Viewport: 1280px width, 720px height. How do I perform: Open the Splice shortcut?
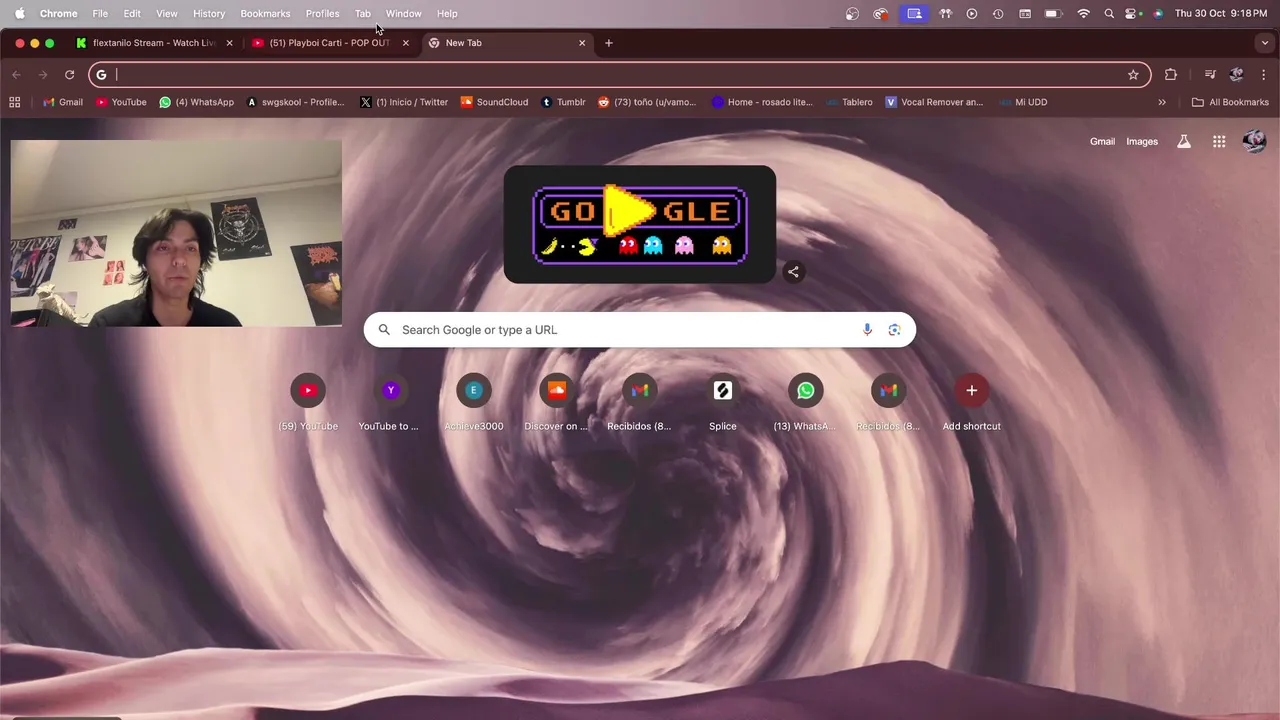tap(723, 403)
